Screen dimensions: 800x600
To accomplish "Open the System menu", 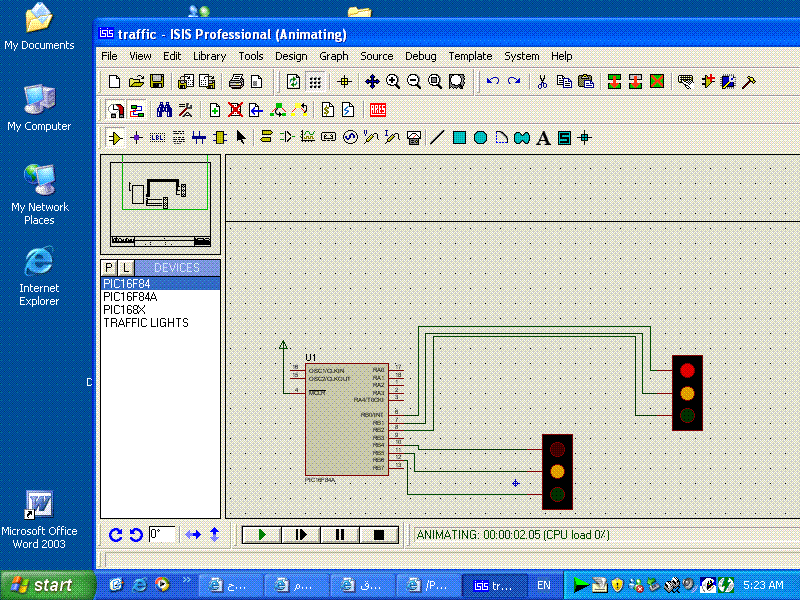I will point(521,56).
